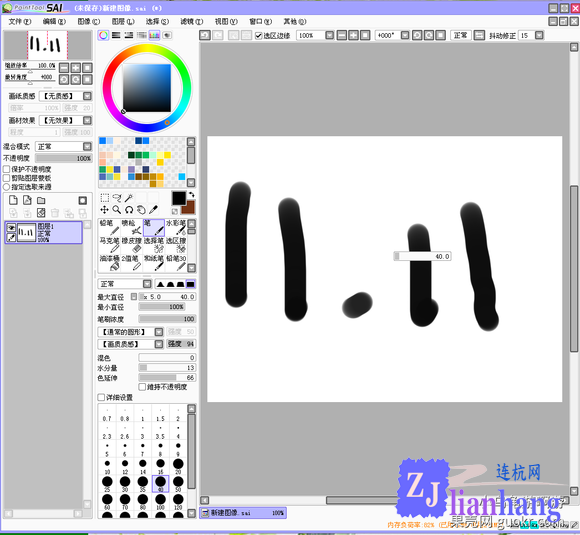
Task: Adjust the 不透明度 layer opacity slider
Action: point(64,158)
